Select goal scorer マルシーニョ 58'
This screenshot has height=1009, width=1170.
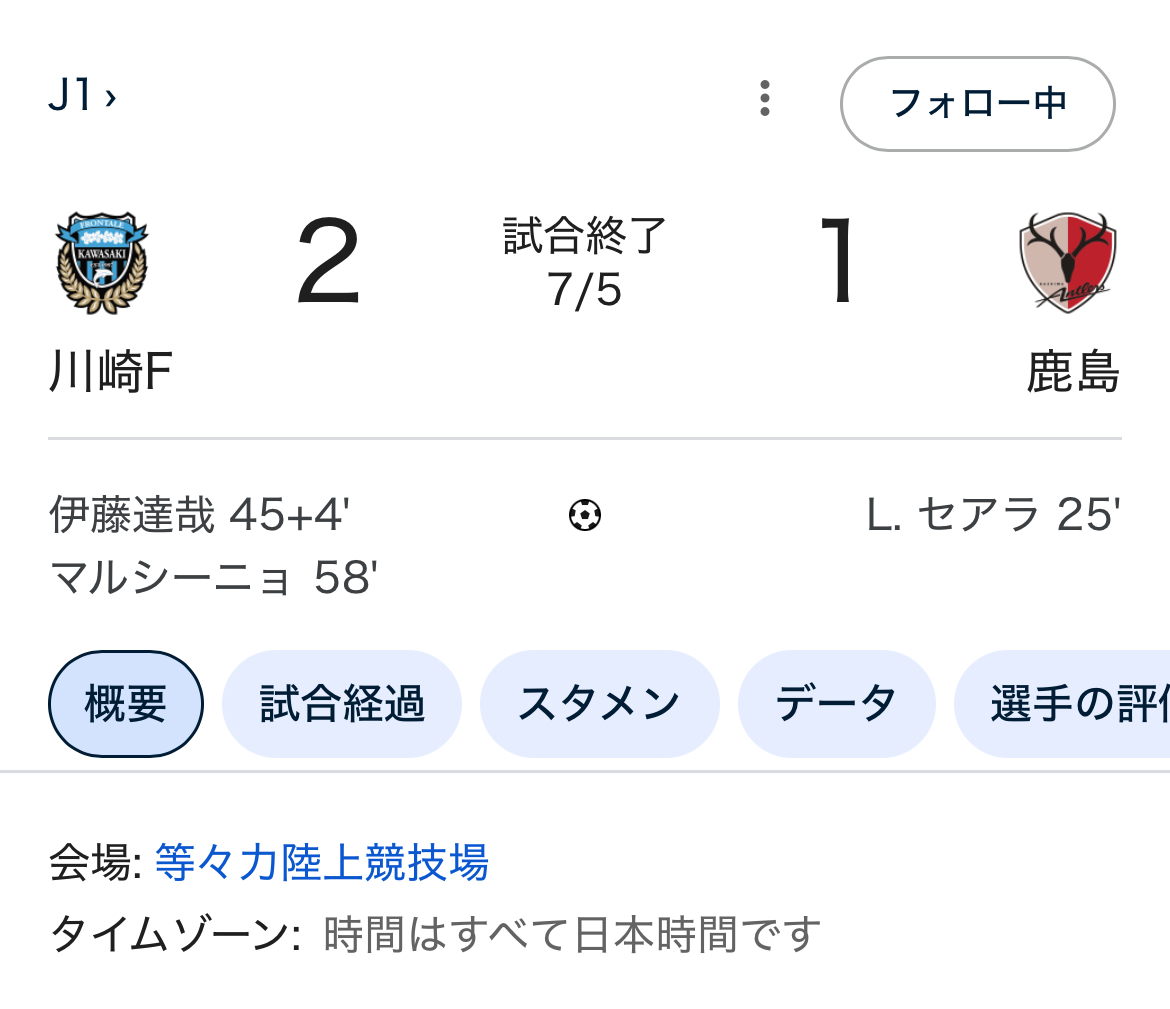pos(213,577)
